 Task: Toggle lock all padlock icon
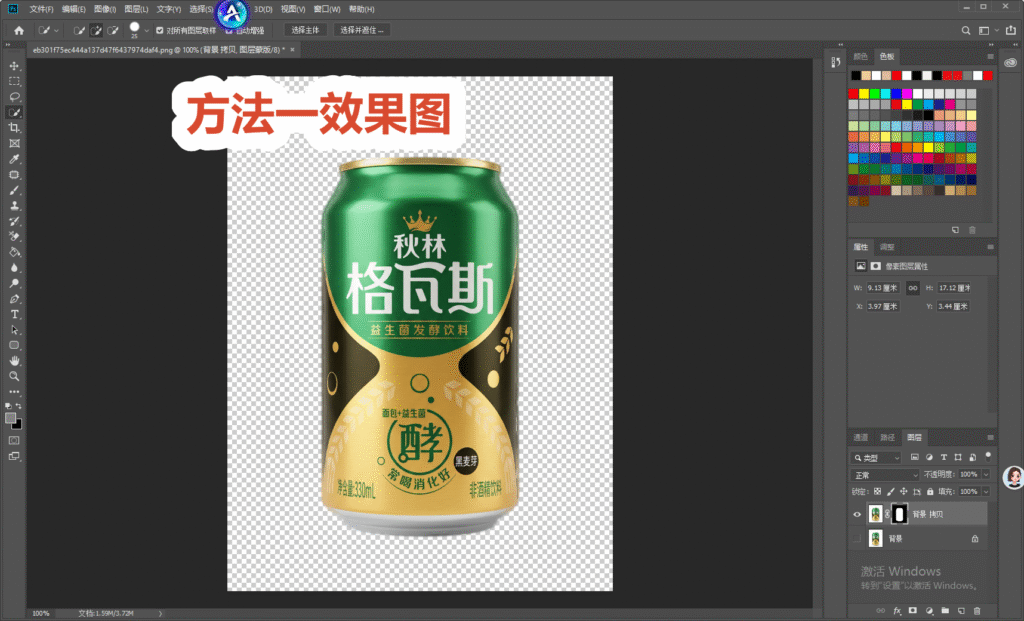coord(930,492)
